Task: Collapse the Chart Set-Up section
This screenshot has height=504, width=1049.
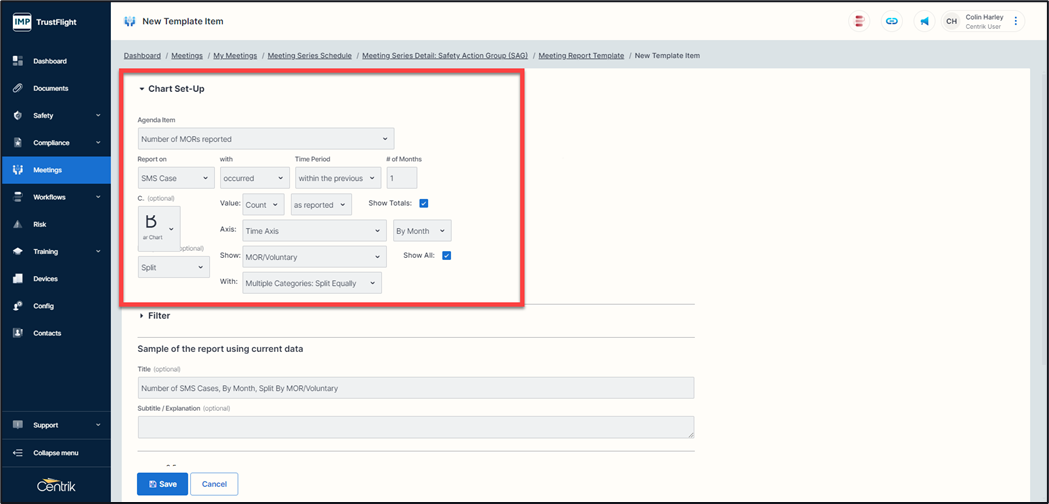Action: coord(171,89)
